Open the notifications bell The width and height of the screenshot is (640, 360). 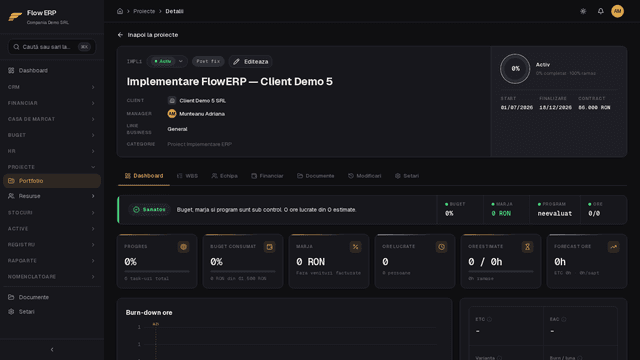pos(600,11)
